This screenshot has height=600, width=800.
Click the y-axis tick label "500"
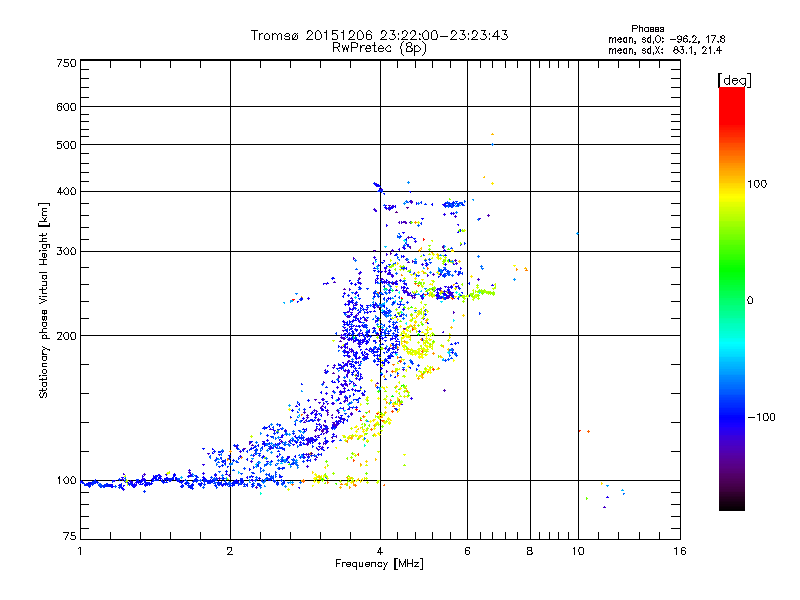pos(67,145)
